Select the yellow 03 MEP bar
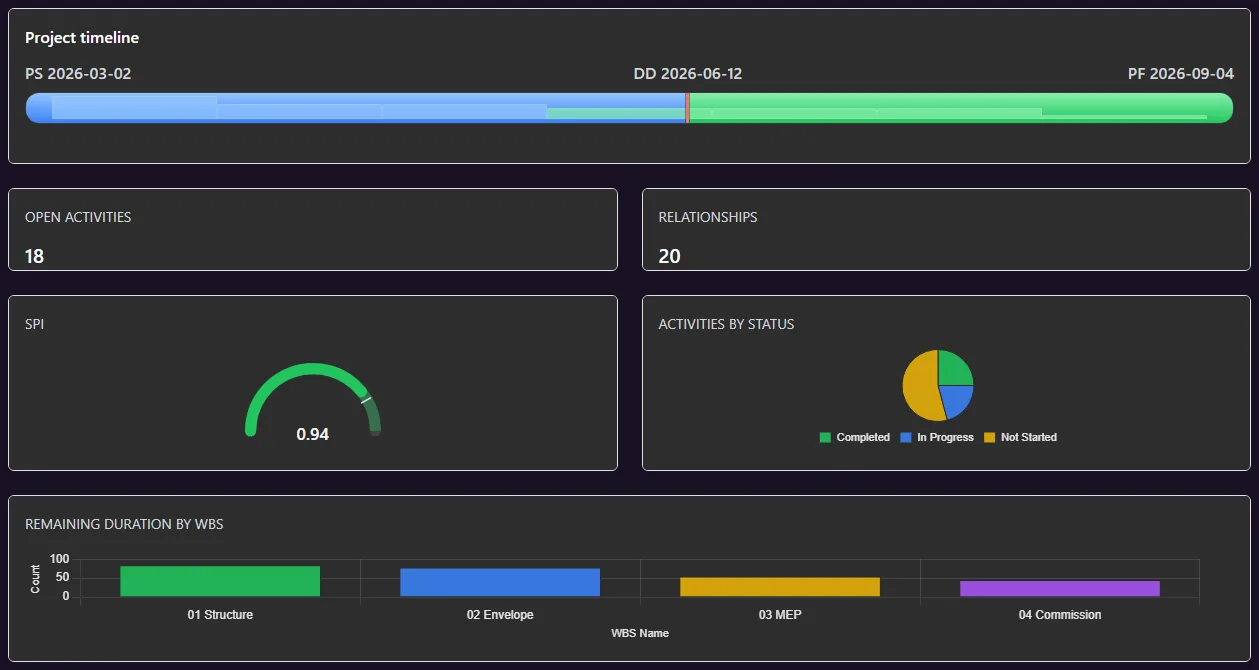 tap(780, 587)
